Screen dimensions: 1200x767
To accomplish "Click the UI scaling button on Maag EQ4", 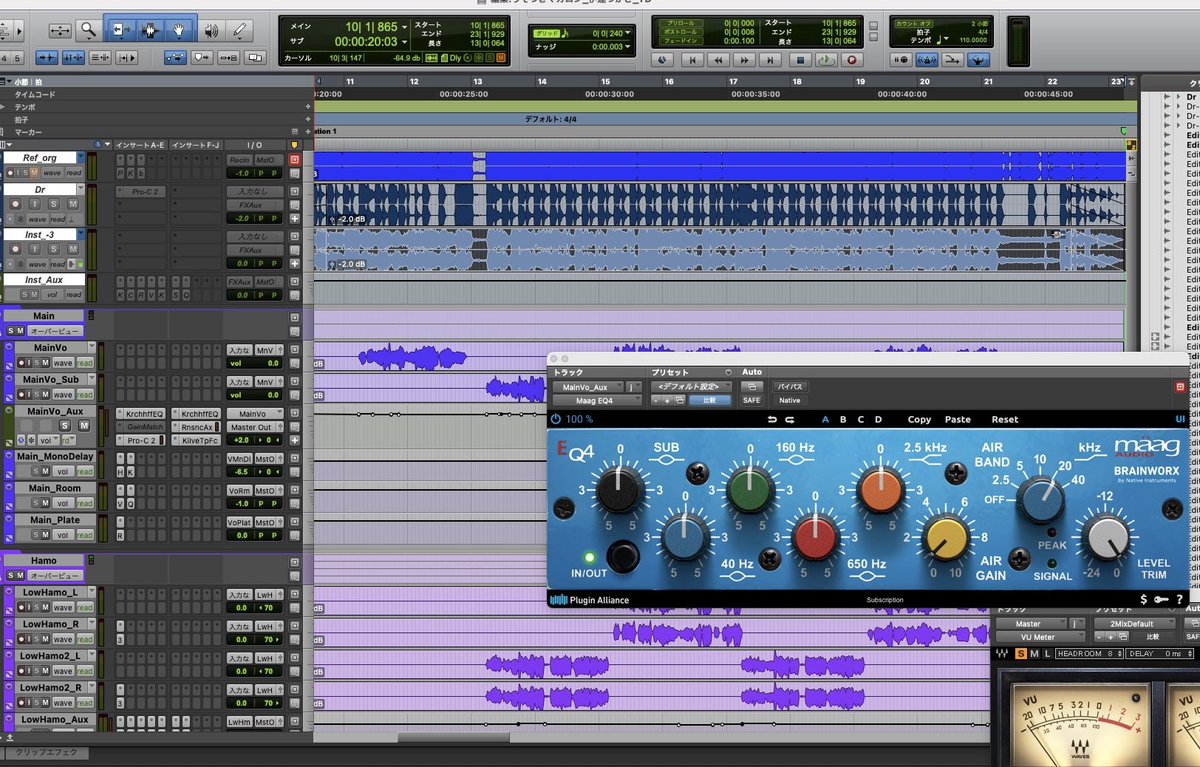I will 1181,419.
